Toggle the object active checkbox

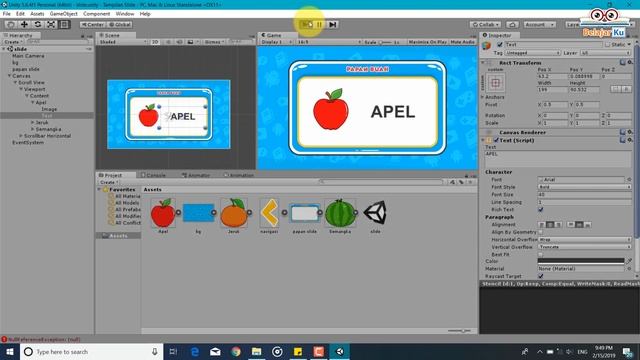coord(500,44)
